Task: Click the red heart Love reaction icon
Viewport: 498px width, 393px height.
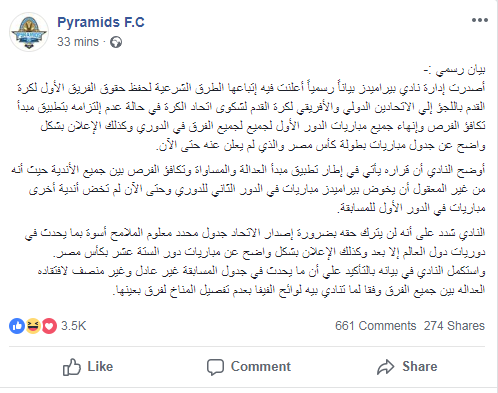Action: [x=49, y=326]
